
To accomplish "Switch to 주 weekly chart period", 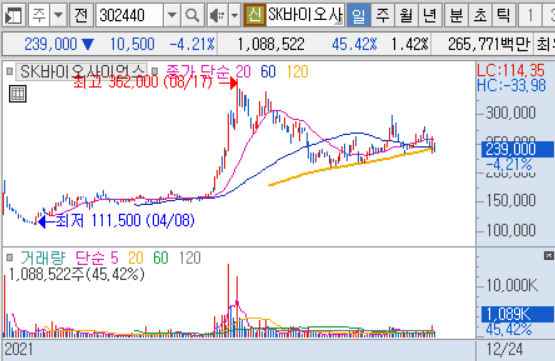I will coord(382,15).
